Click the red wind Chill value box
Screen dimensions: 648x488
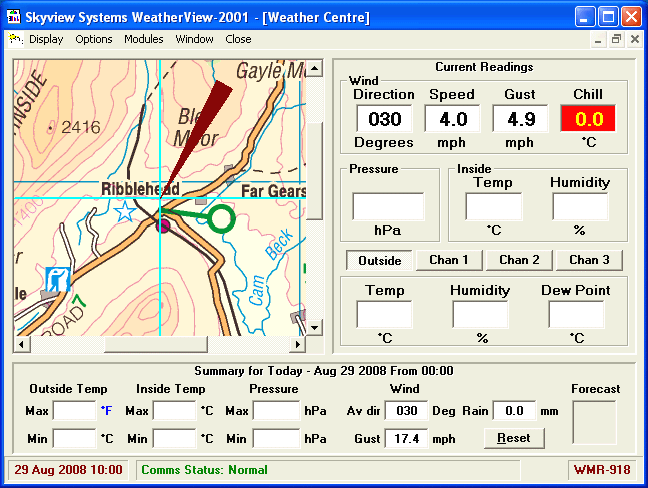(588, 119)
